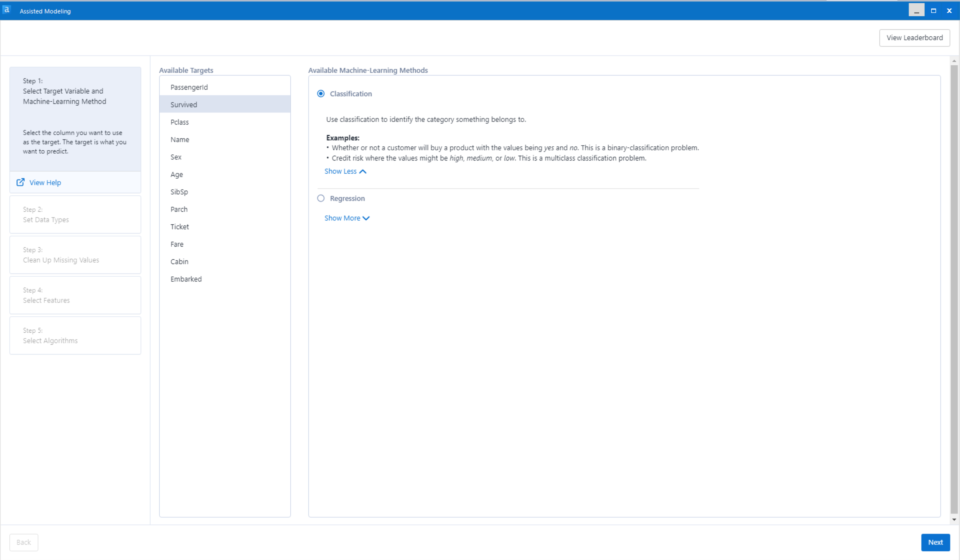Select the Regression radio button

click(x=321, y=198)
